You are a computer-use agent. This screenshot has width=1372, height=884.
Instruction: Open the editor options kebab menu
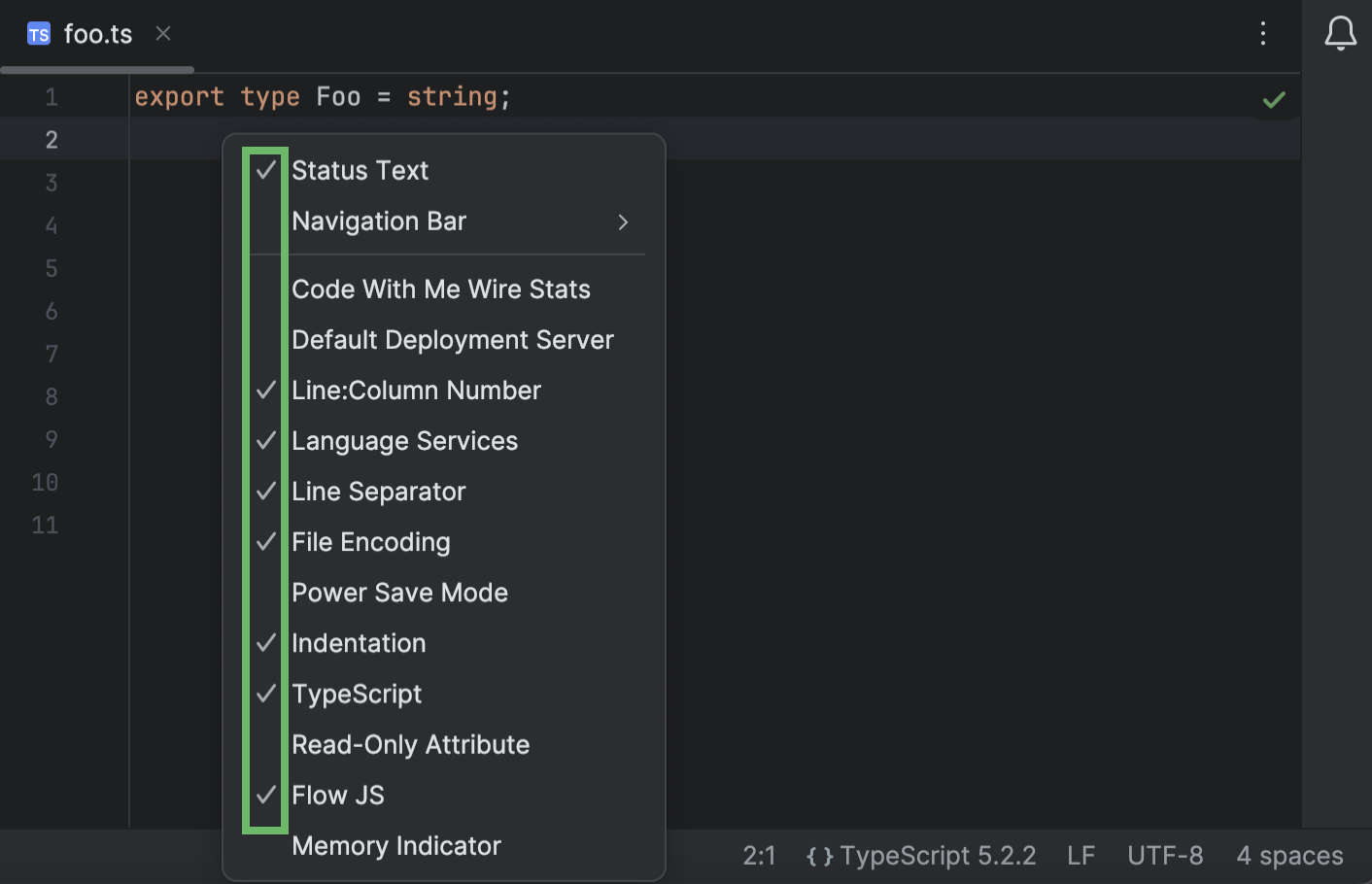pyautogui.click(x=1263, y=33)
